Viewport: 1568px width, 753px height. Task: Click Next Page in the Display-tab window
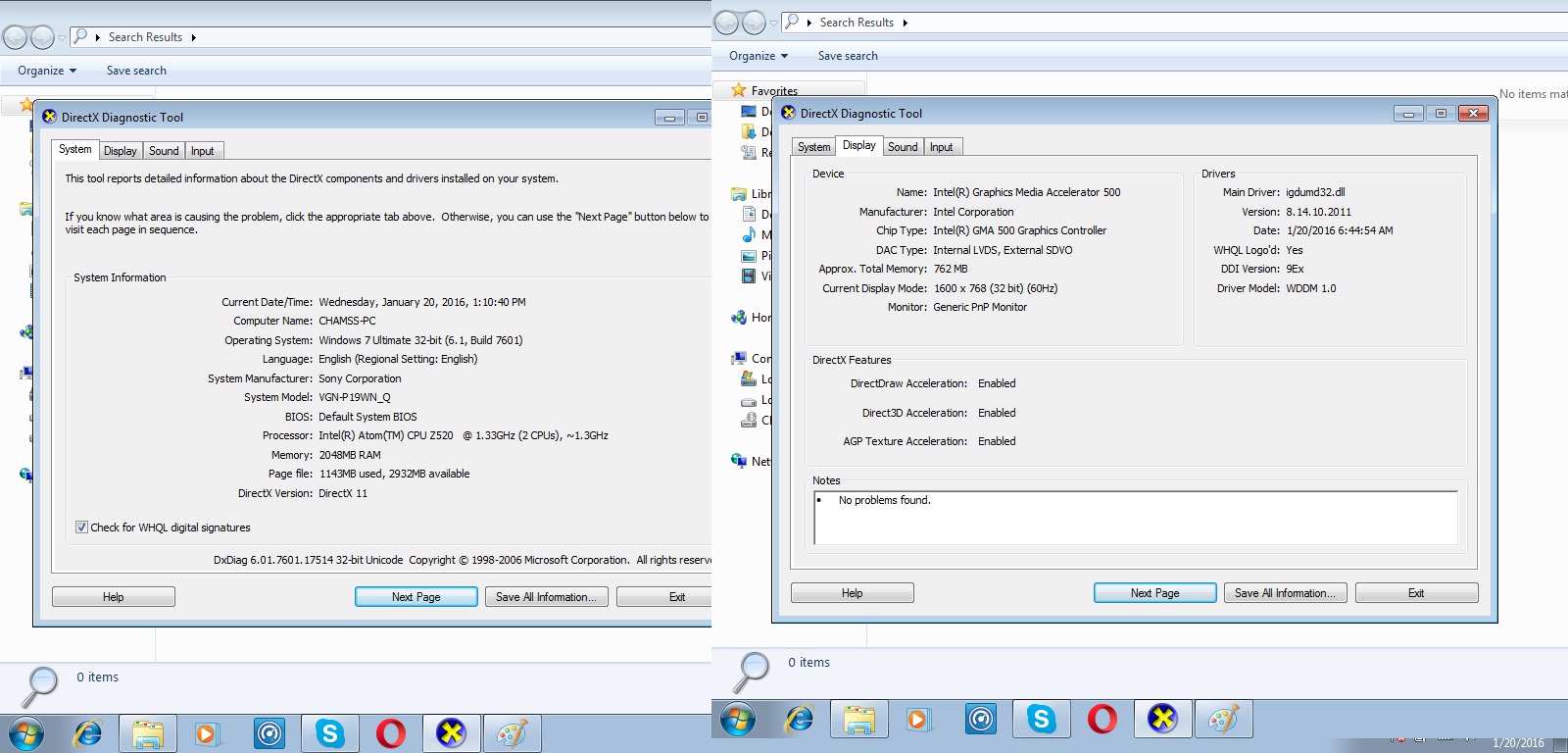[x=1155, y=593]
